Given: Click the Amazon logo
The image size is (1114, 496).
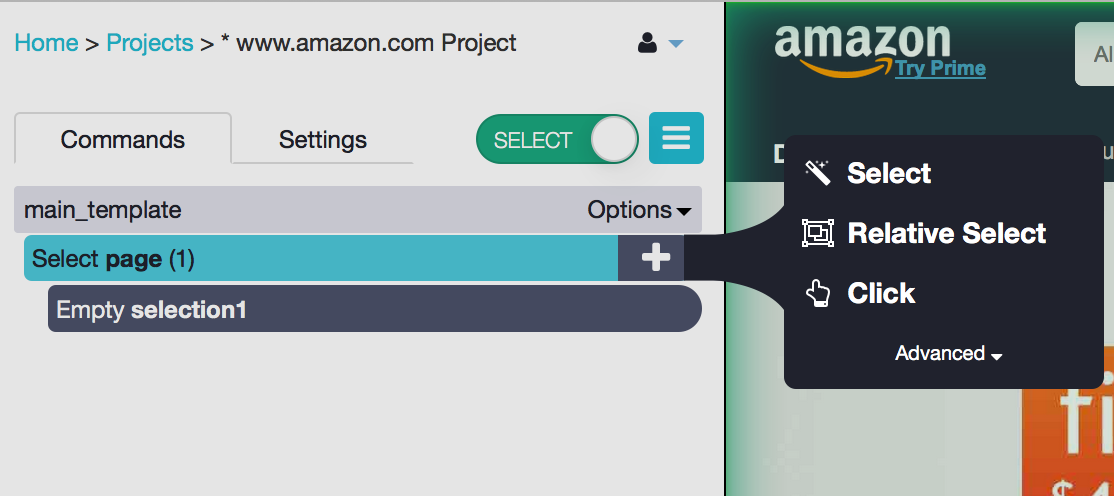Looking at the screenshot, I should (x=862, y=50).
